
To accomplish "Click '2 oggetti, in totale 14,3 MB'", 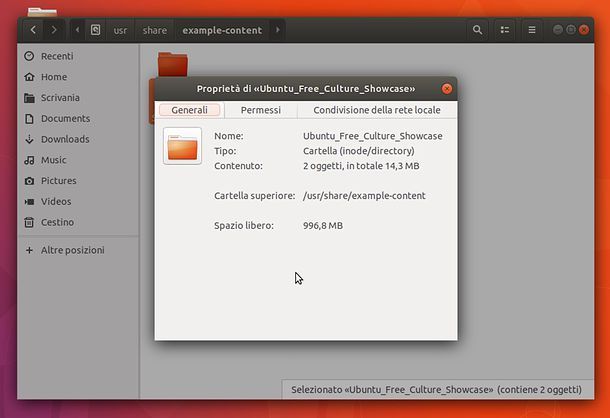I will click(x=361, y=166).
